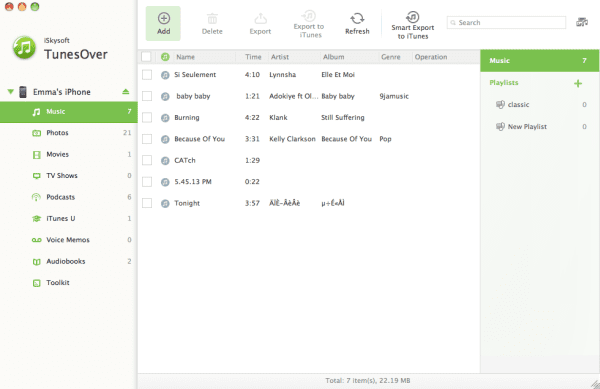Check the Tonight song checkbox
The image size is (600, 389).
pos(147,203)
